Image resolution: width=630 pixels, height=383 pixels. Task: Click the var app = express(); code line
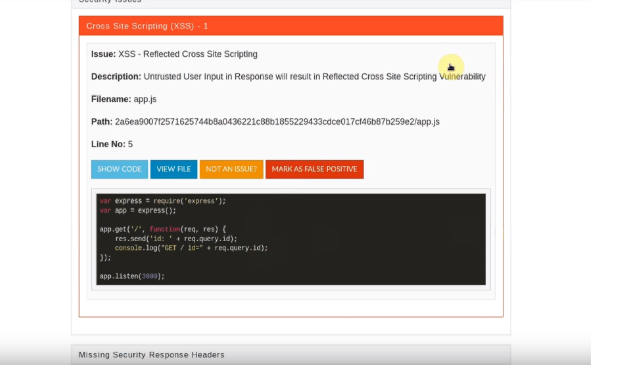coord(138,211)
